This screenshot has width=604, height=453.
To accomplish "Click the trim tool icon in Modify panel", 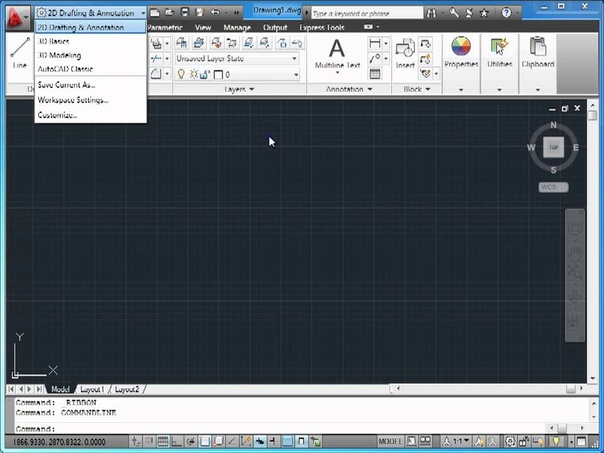I will 156,59.
